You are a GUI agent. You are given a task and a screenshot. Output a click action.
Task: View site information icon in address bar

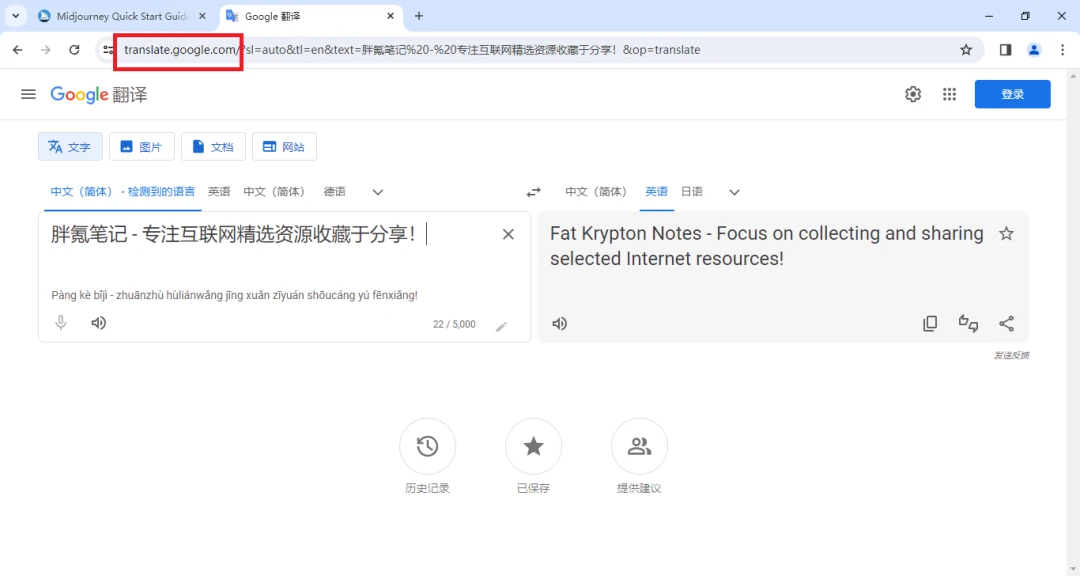tap(108, 50)
